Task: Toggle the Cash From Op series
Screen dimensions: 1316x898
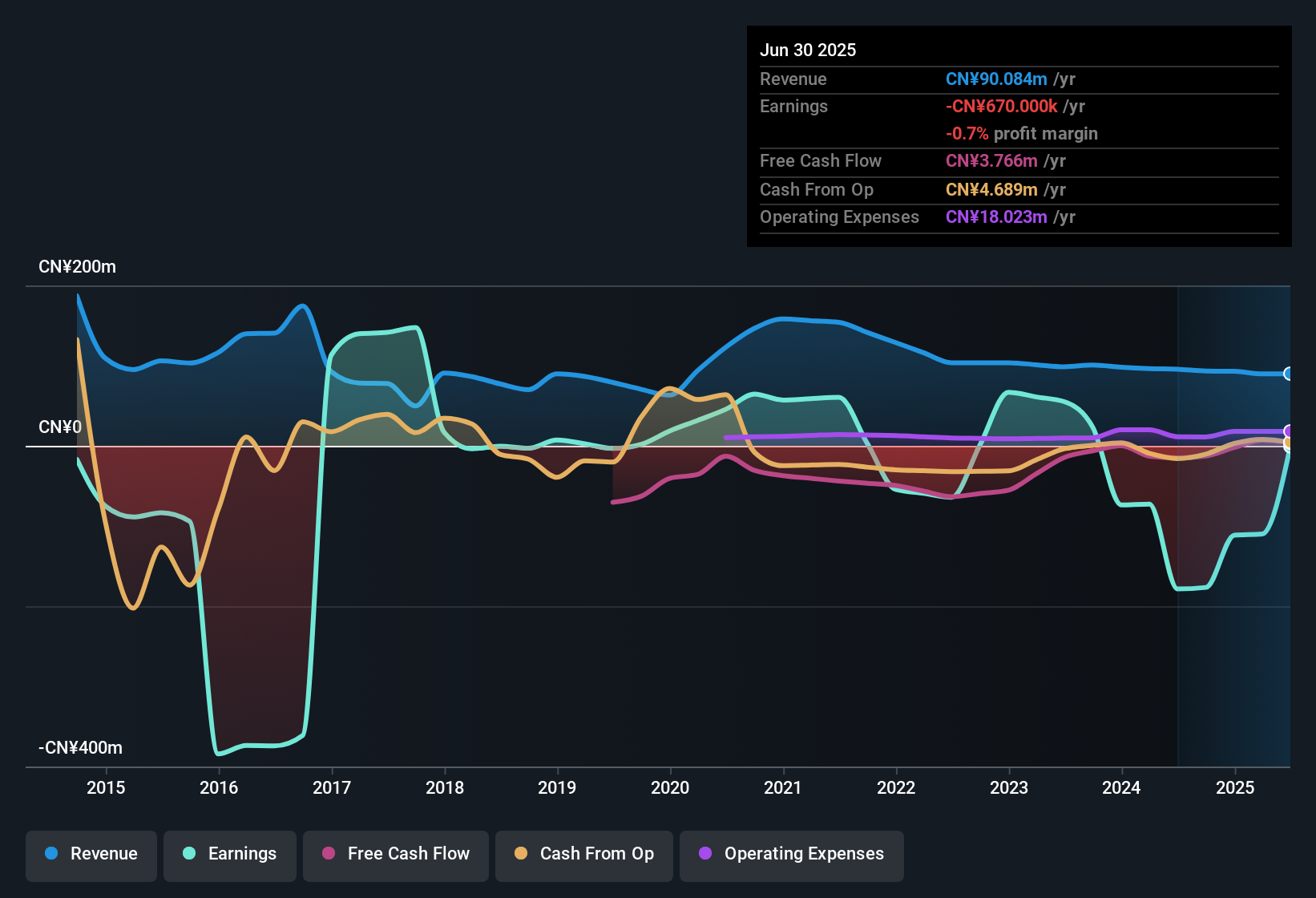Action: click(584, 855)
